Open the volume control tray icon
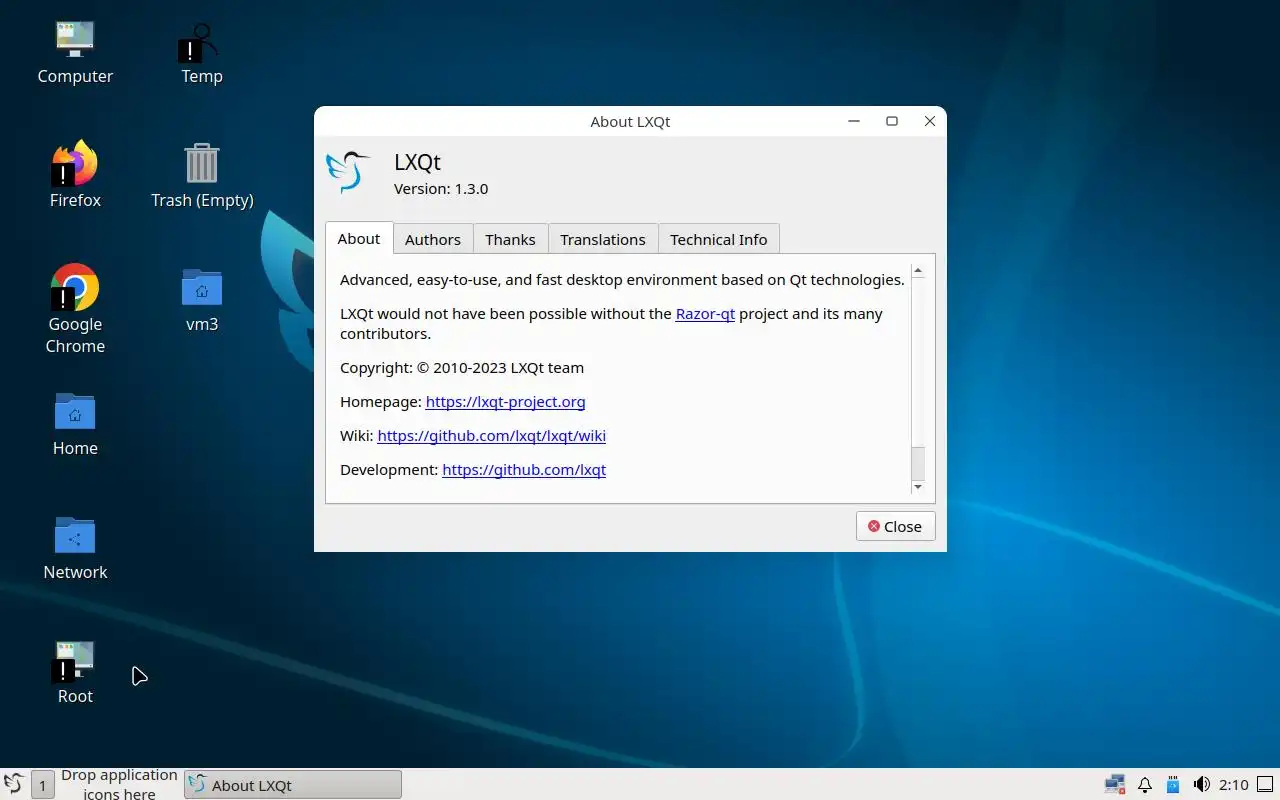The width and height of the screenshot is (1280, 800). 1202,785
